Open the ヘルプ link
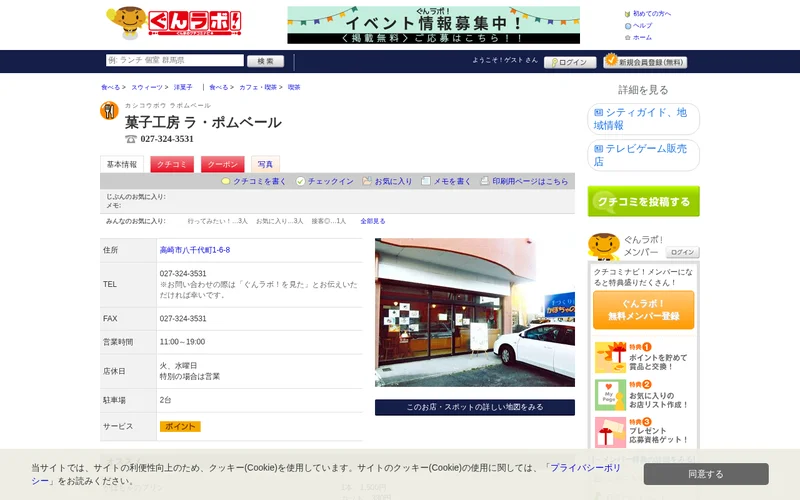The image size is (800, 500). tap(642, 26)
